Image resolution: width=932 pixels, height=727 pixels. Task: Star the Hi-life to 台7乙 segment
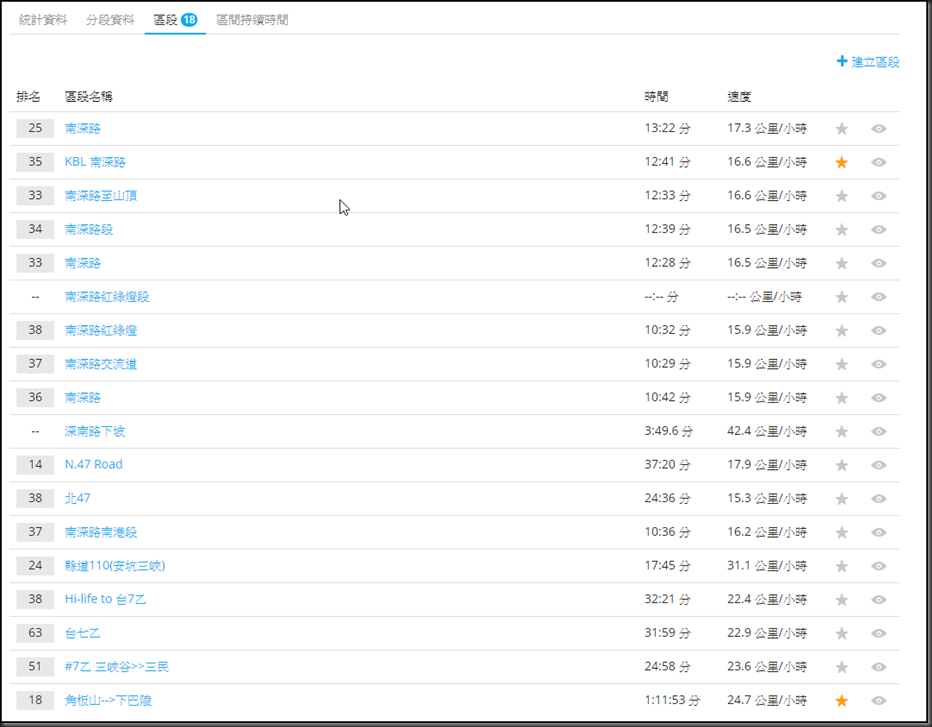(x=842, y=599)
